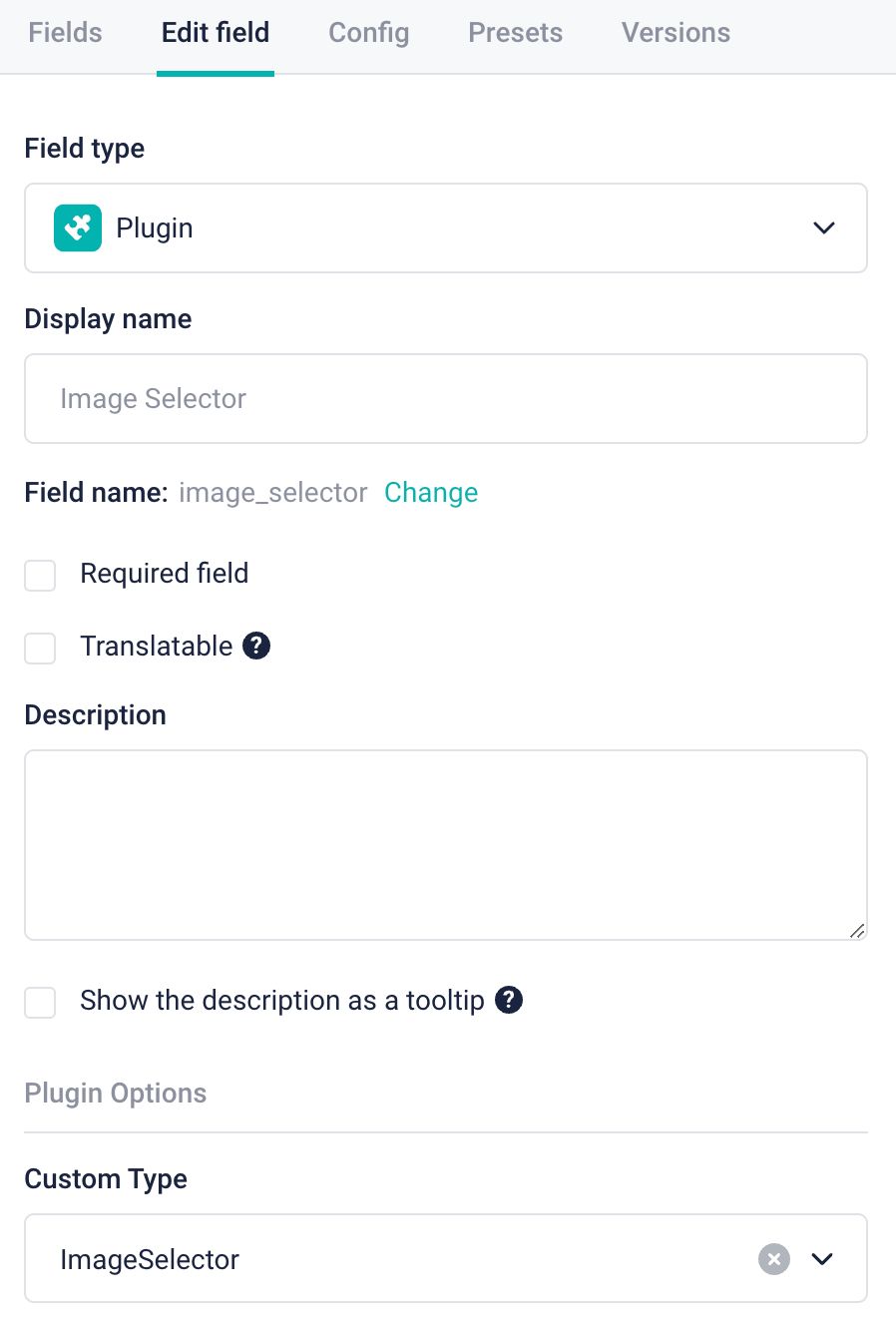The height and width of the screenshot is (1319, 896).
Task: Switch to the Fields tab
Action: pyautogui.click(x=66, y=33)
